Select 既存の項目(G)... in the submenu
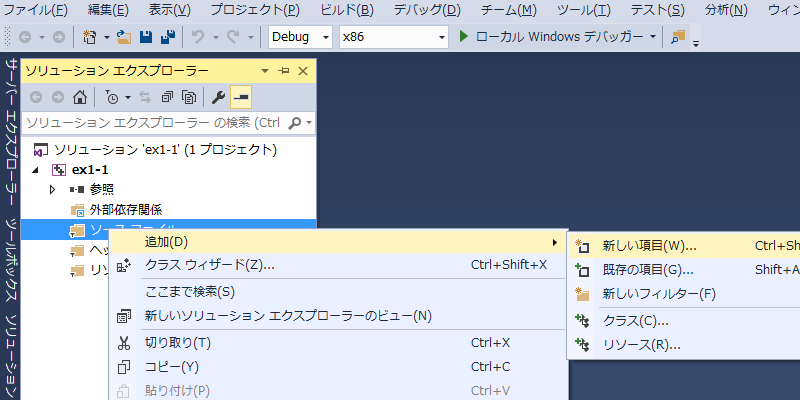Image resolution: width=800 pixels, height=400 pixels. tap(684, 269)
